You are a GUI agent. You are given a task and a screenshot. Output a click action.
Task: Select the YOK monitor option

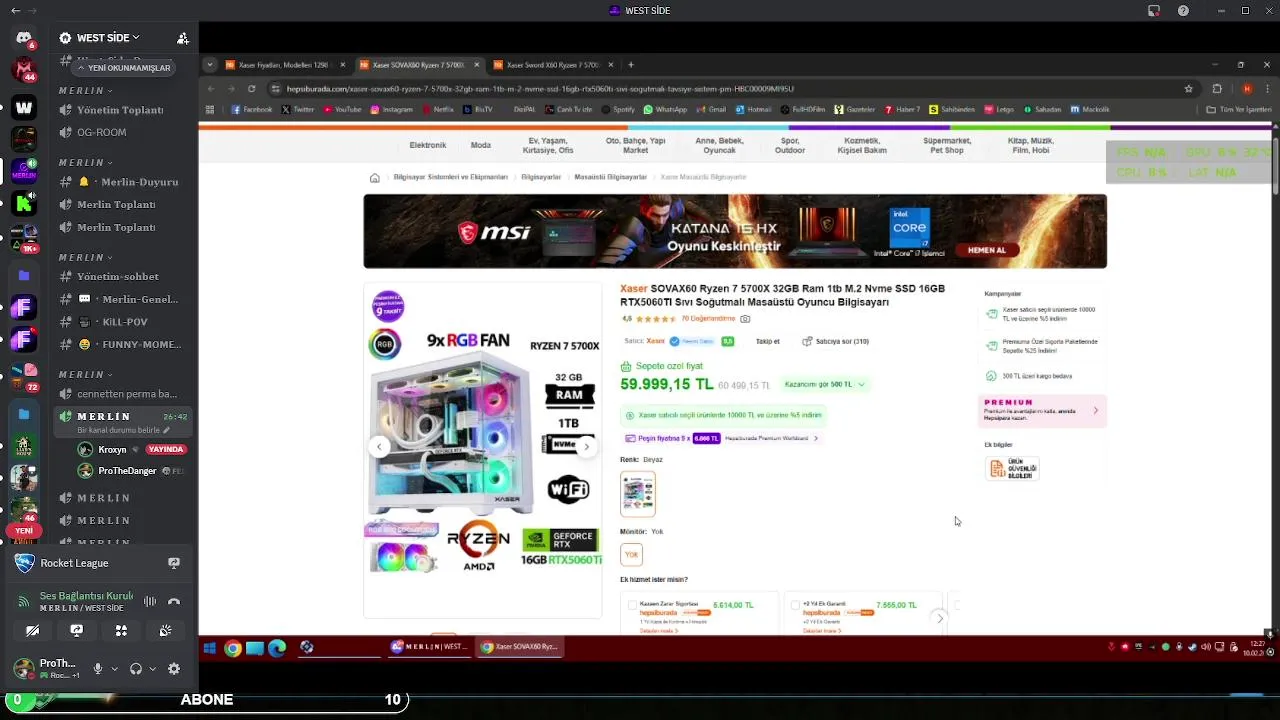(x=631, y=554)
